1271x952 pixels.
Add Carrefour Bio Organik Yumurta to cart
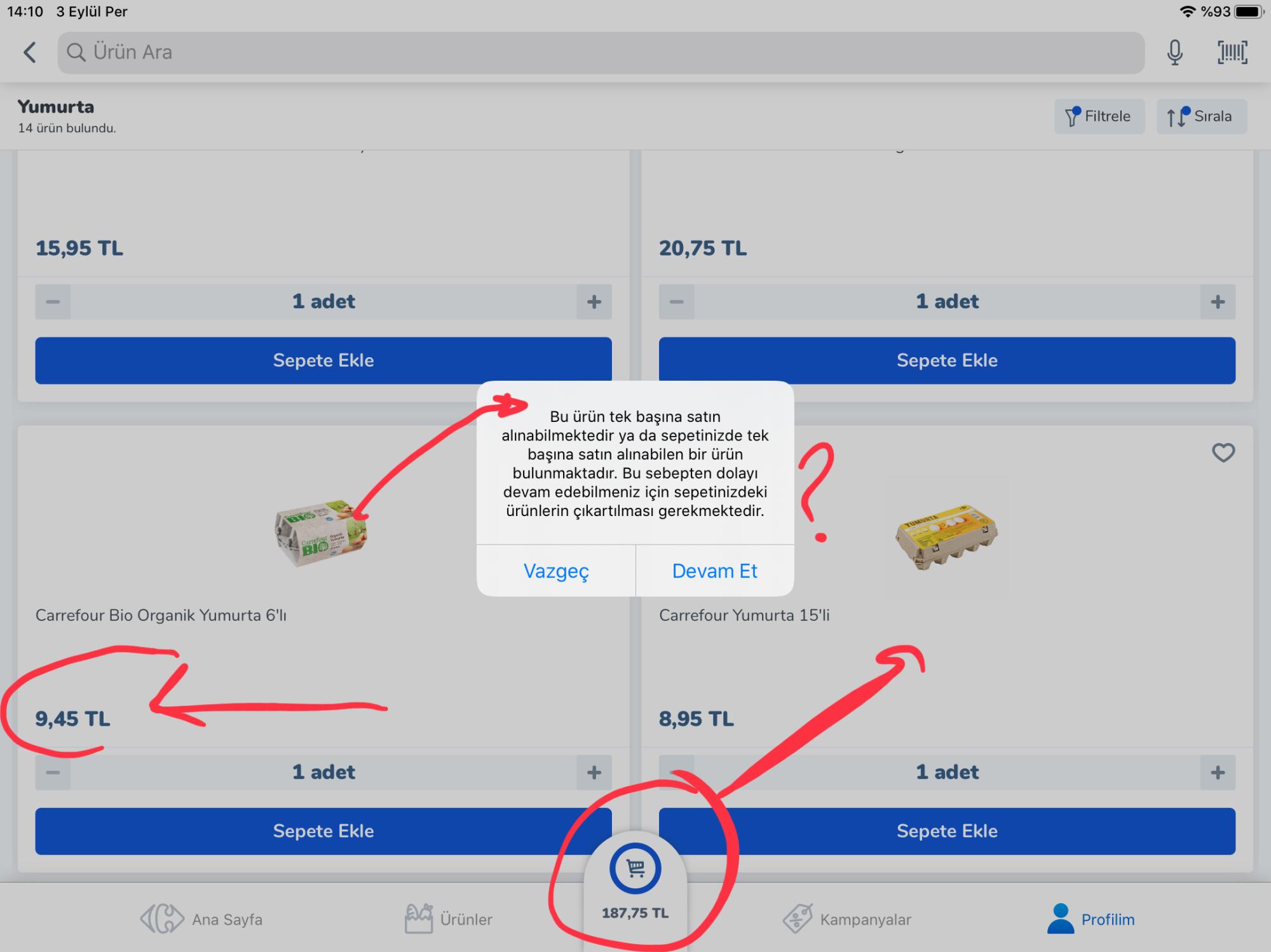(323, 831)
